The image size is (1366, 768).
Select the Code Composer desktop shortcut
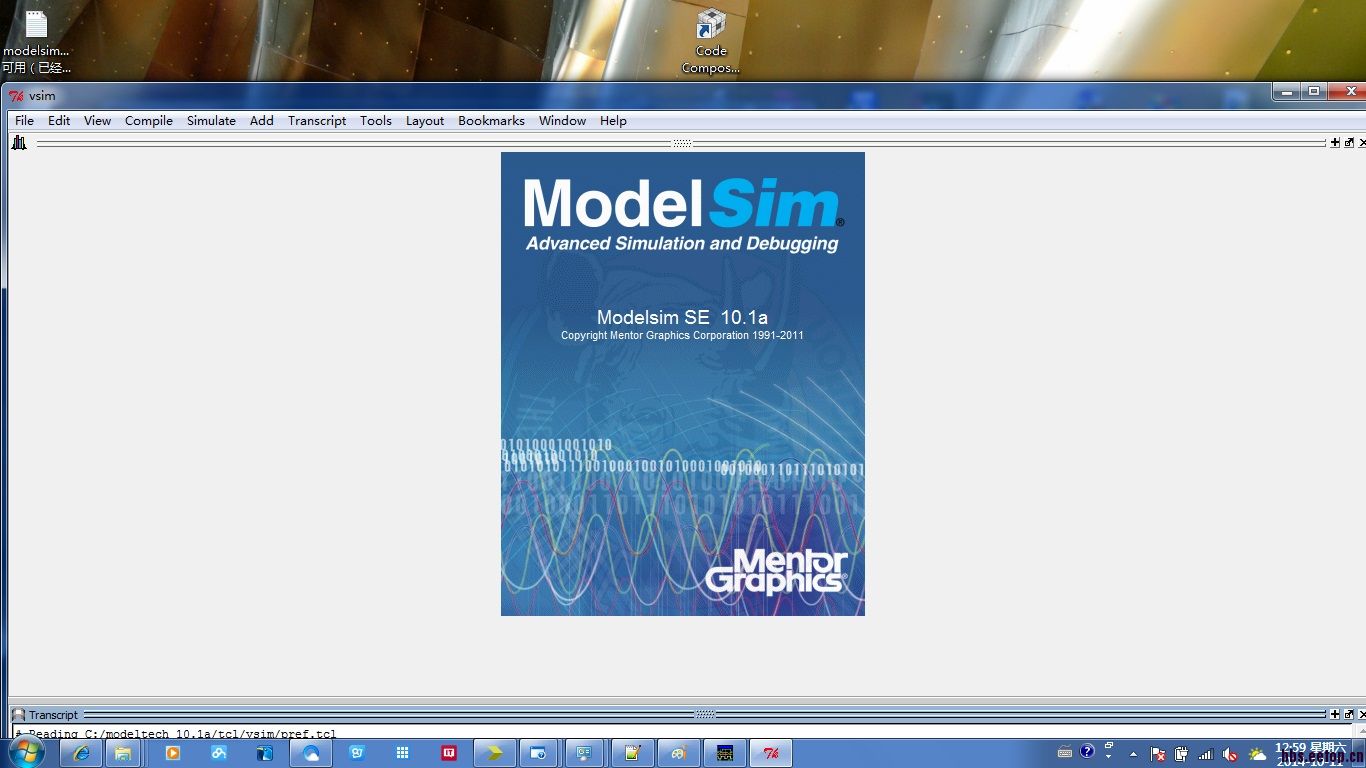pos(711,41)
